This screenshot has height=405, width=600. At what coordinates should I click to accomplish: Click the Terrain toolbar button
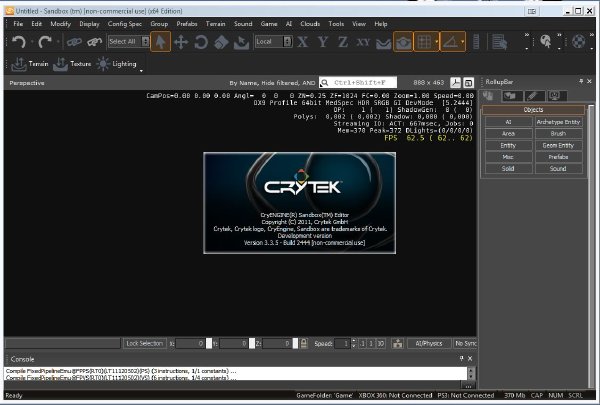30,64
